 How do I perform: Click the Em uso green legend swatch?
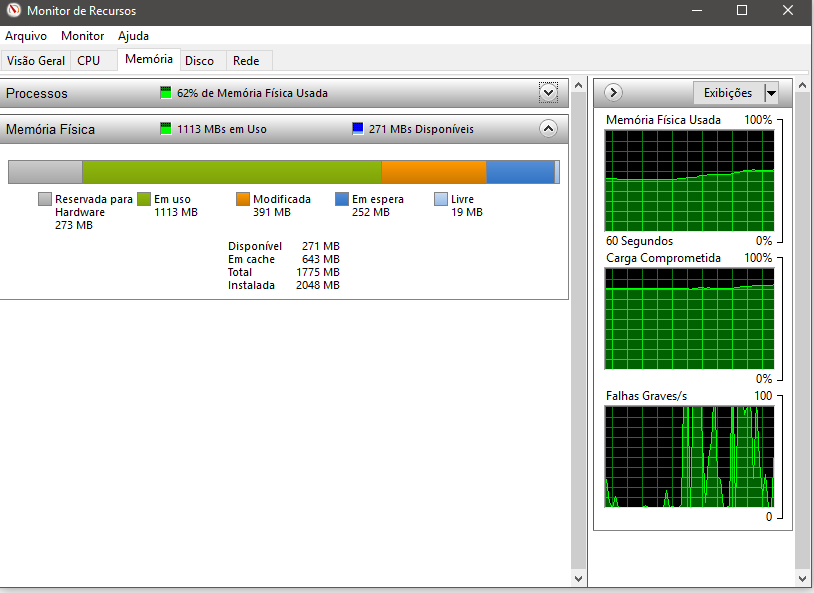coord(144,199)
